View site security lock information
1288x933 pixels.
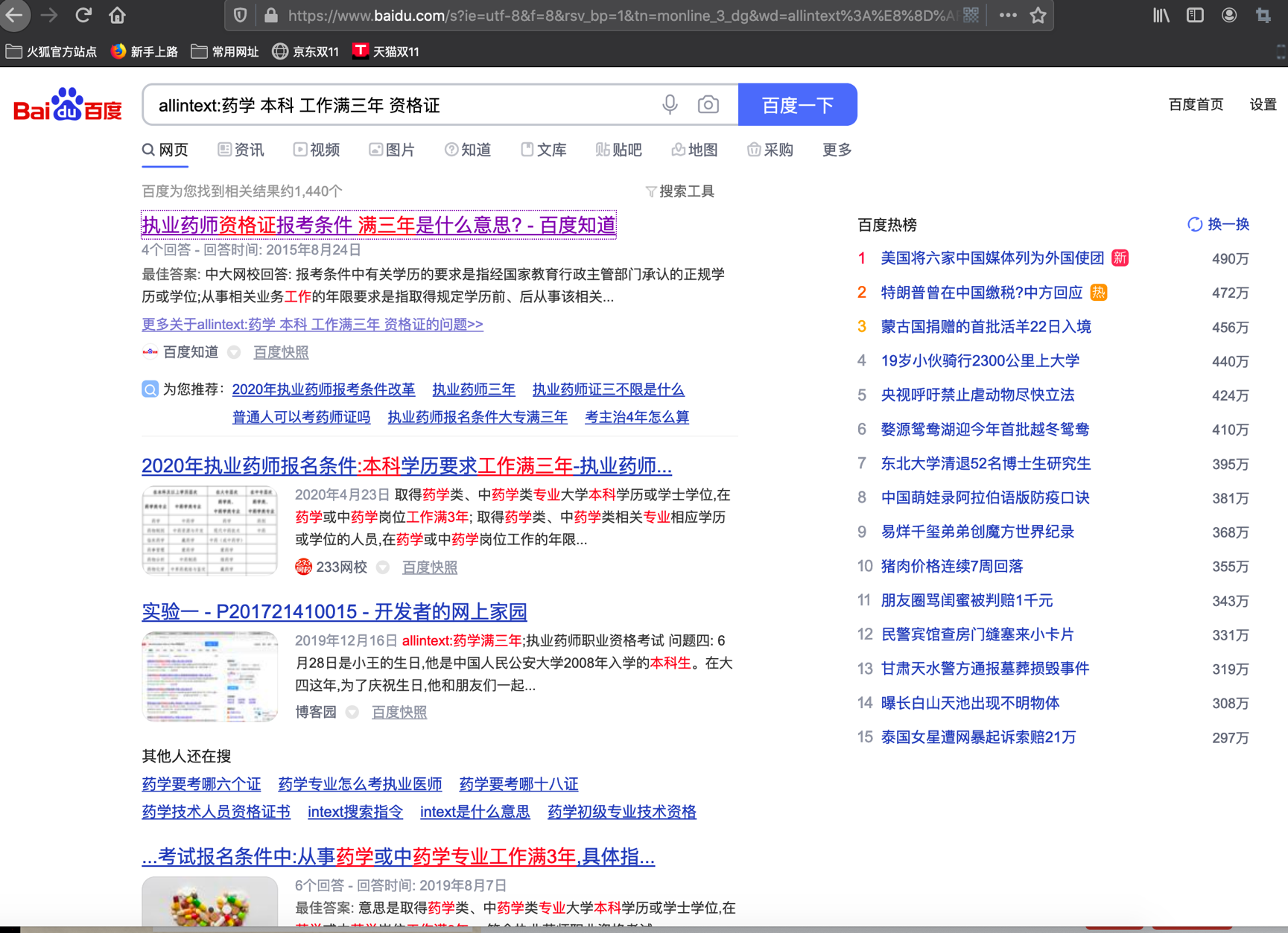pos(271,15)
